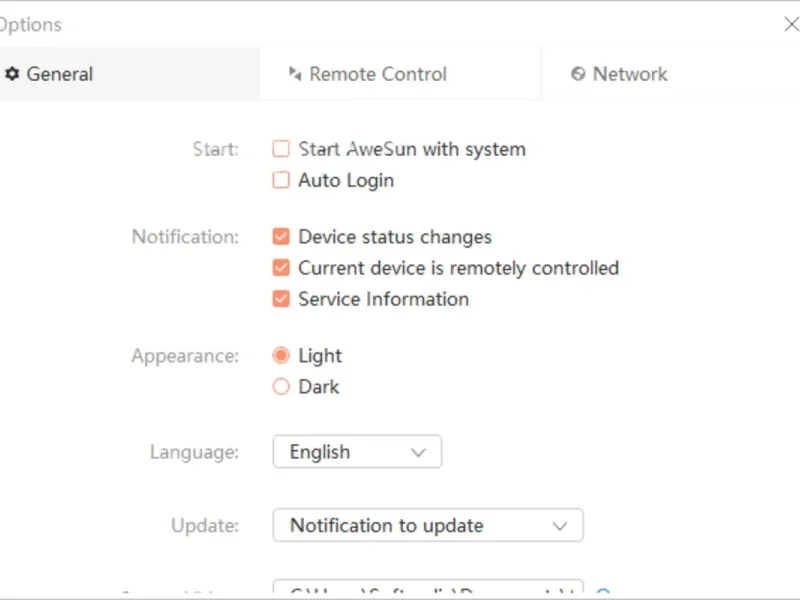Switch to the Remote Control tab

tap(378, 74)
